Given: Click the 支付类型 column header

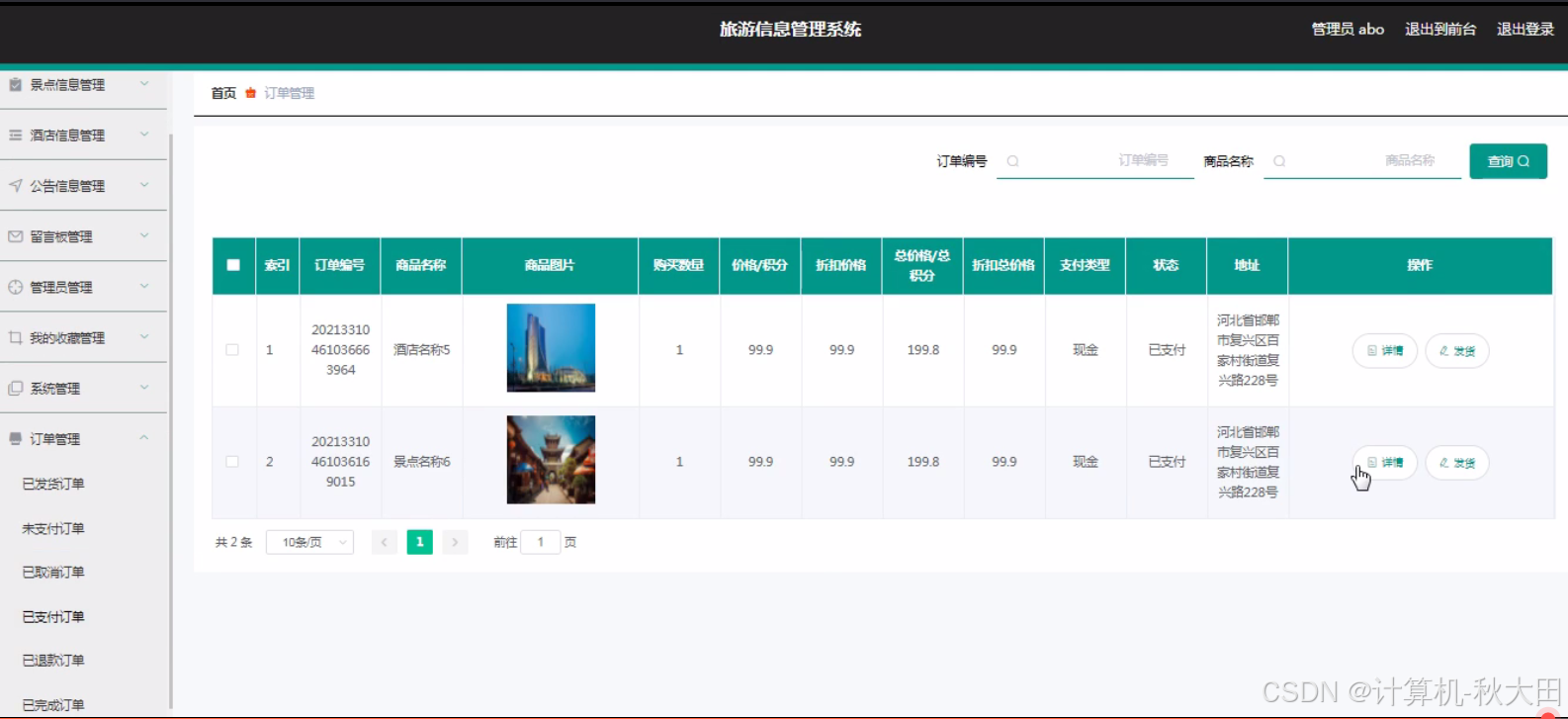Looking at the screenshot, I should point(1085,265).
